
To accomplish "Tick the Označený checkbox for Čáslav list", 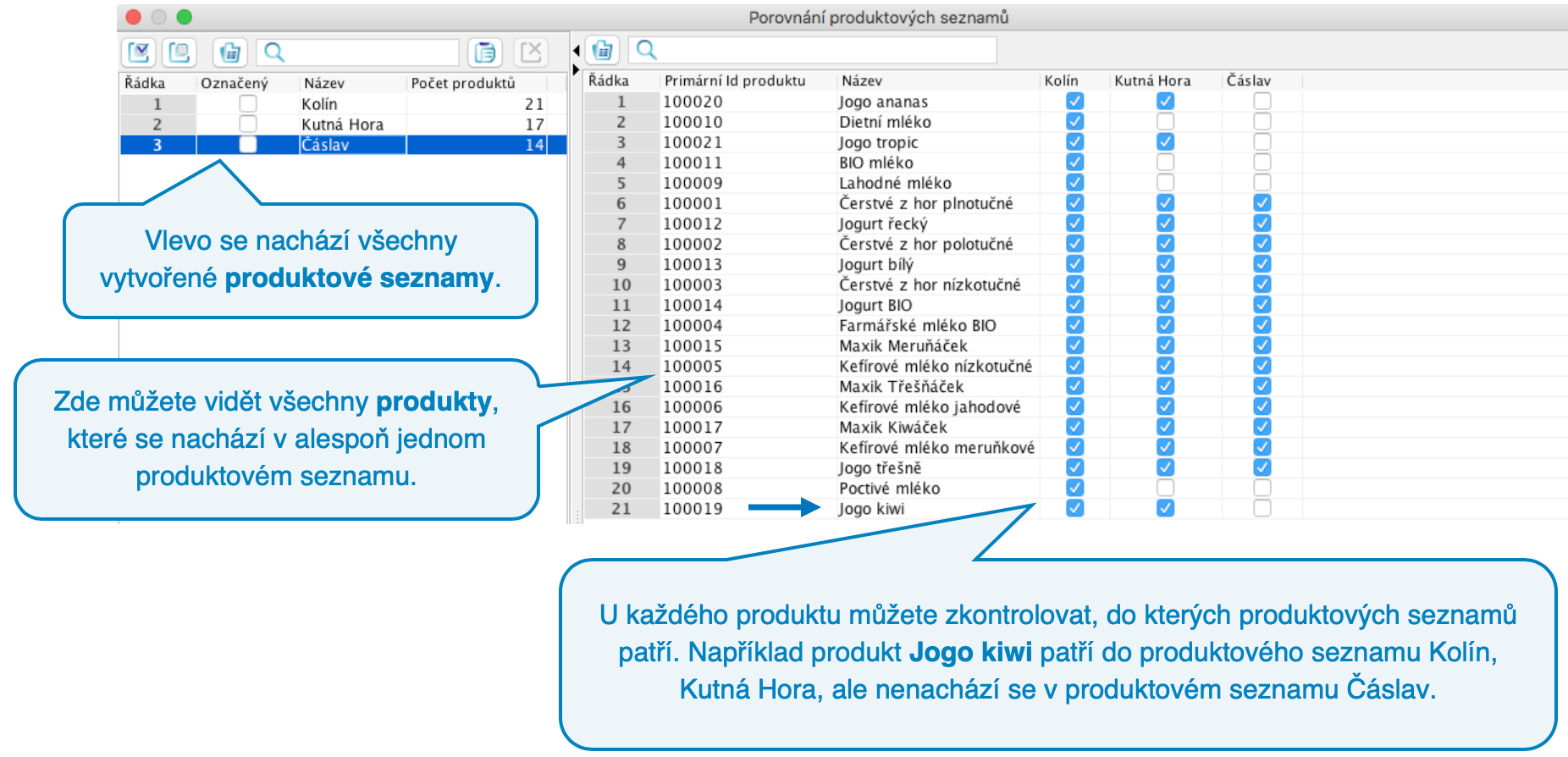I will [x=248, y=145].
